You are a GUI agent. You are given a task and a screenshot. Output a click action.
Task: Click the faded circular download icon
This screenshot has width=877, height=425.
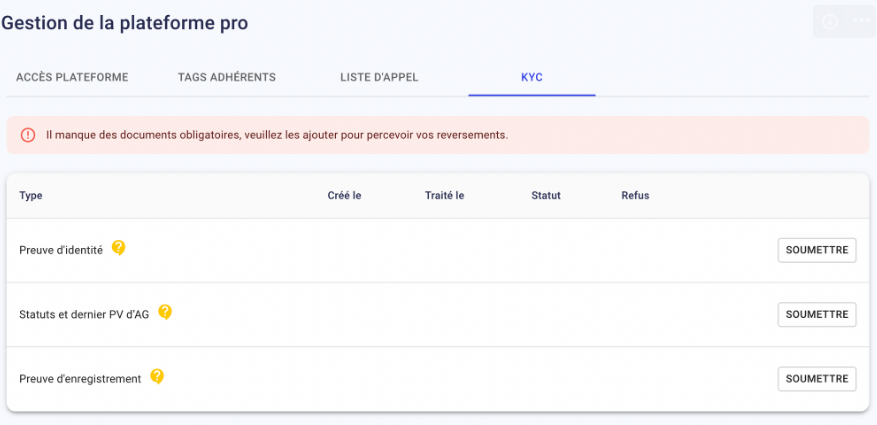click(830, 21)
